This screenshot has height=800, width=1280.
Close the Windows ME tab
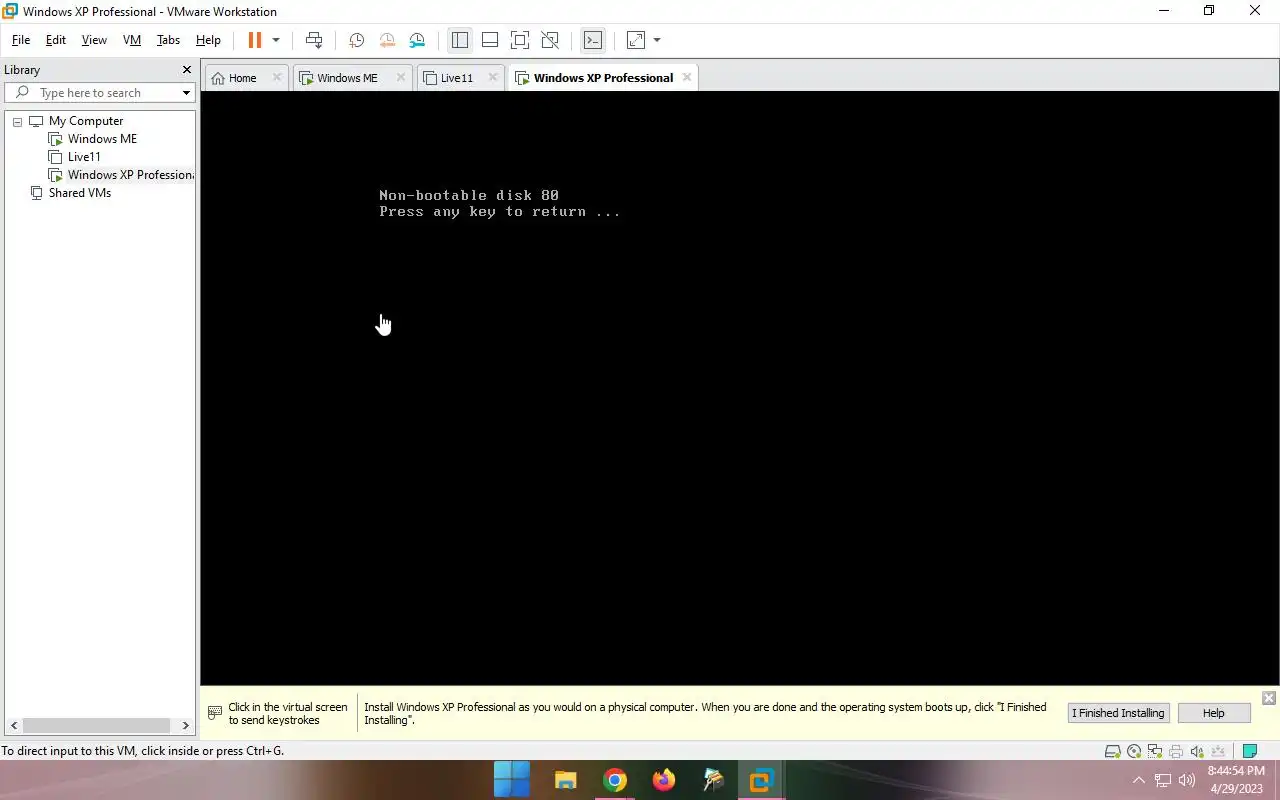tap(401, 77)
